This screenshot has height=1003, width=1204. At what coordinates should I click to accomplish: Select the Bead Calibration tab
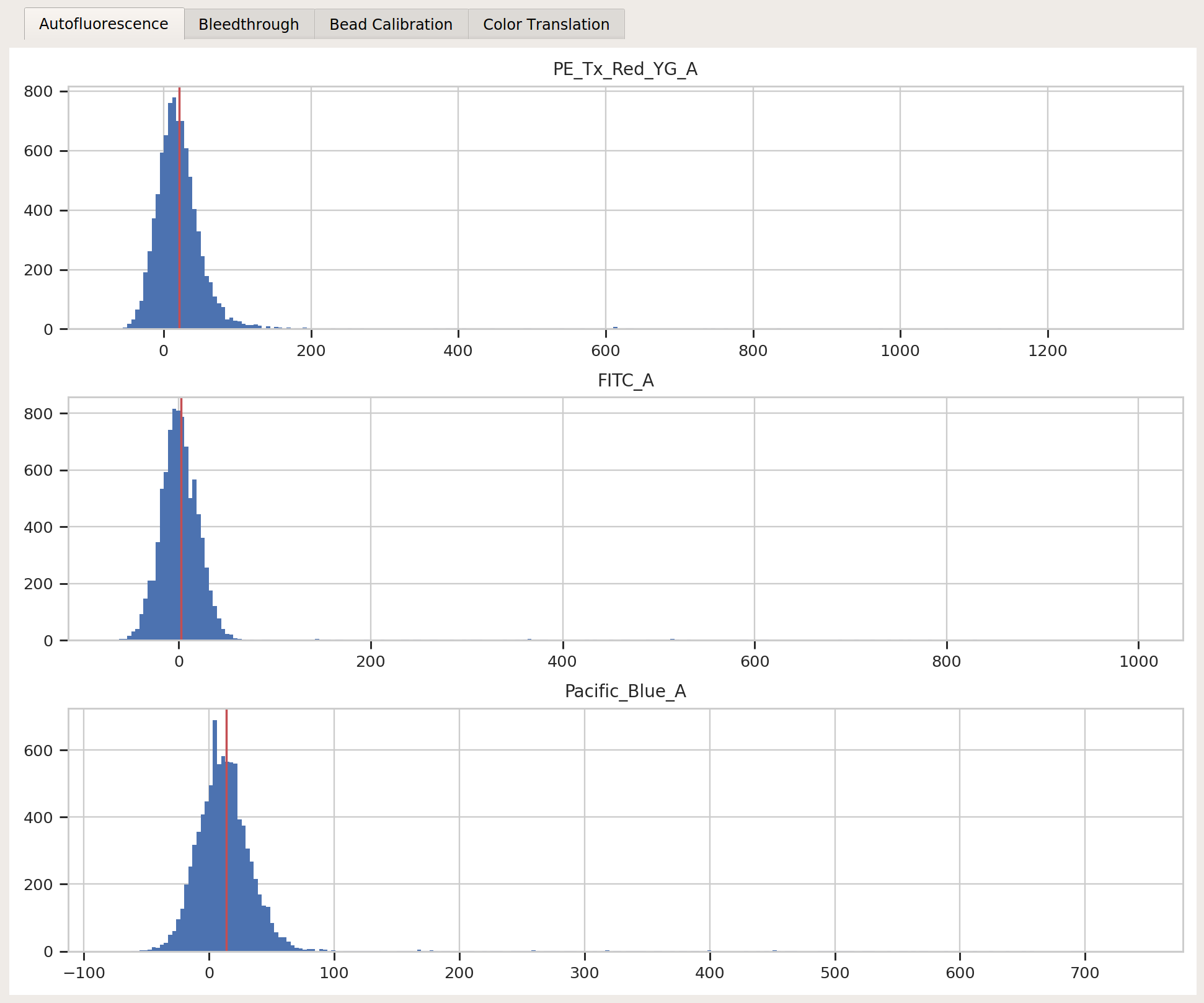[x=391, y=24]
